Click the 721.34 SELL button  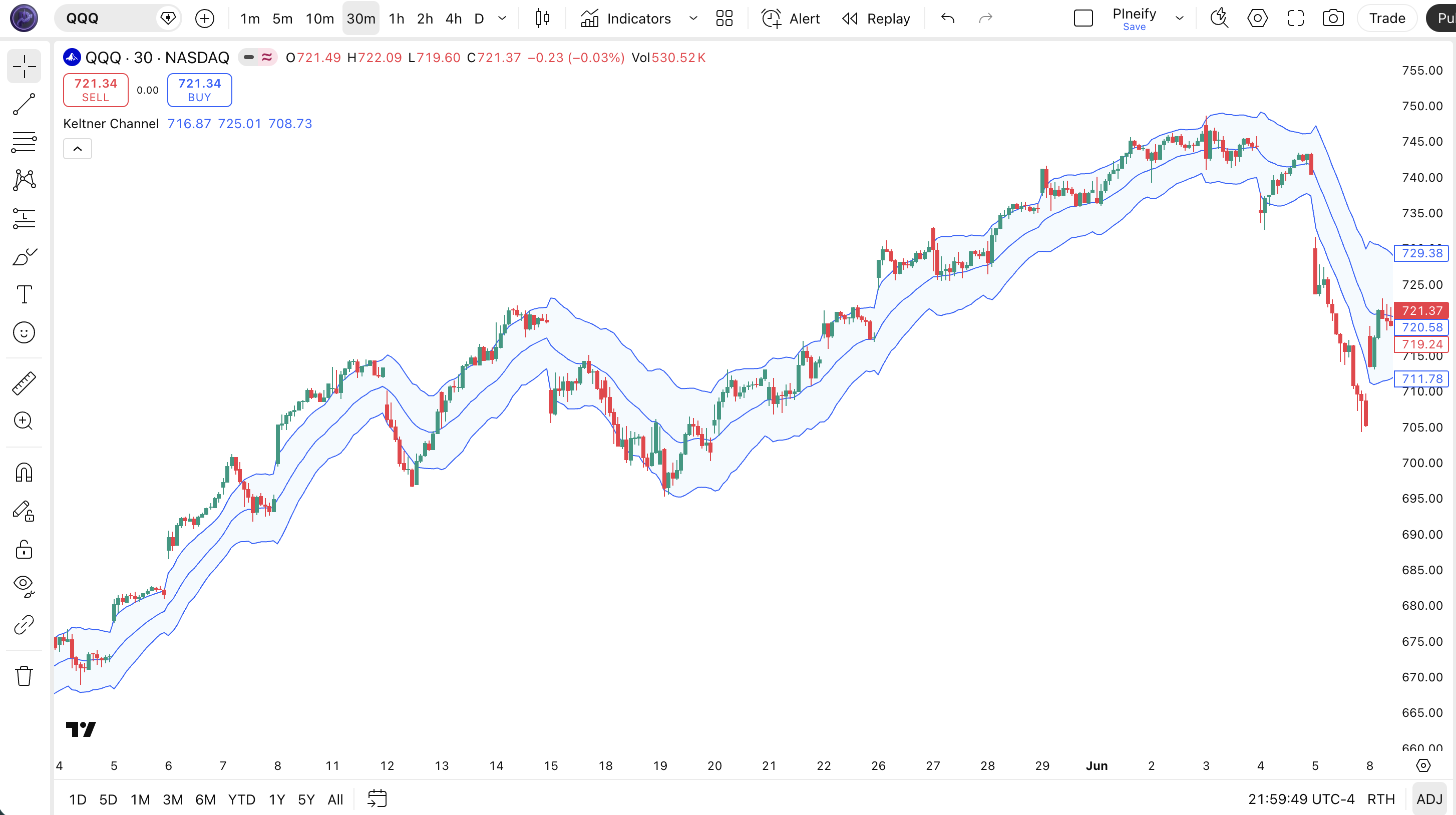pos(96,90)
